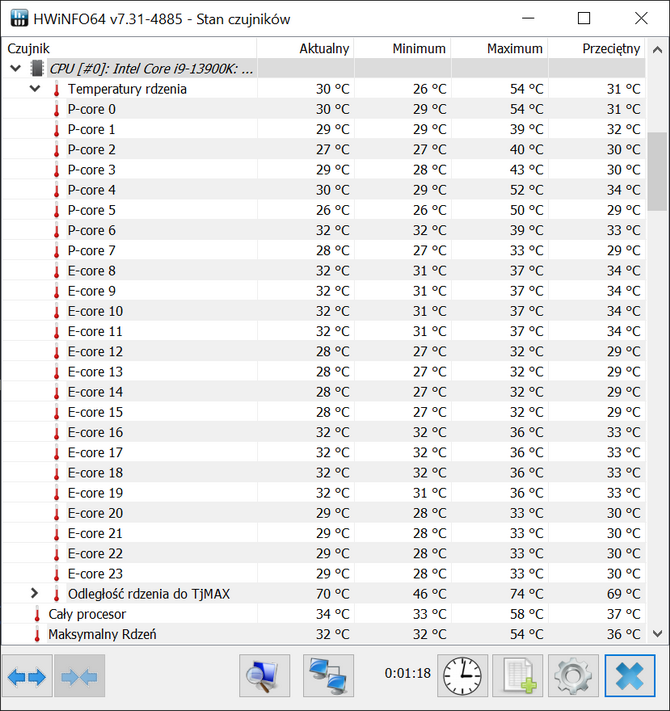Maximize the HWiNFO64 sensor window
The width and height of the screenshot is (670, 711).
point(584,19)
